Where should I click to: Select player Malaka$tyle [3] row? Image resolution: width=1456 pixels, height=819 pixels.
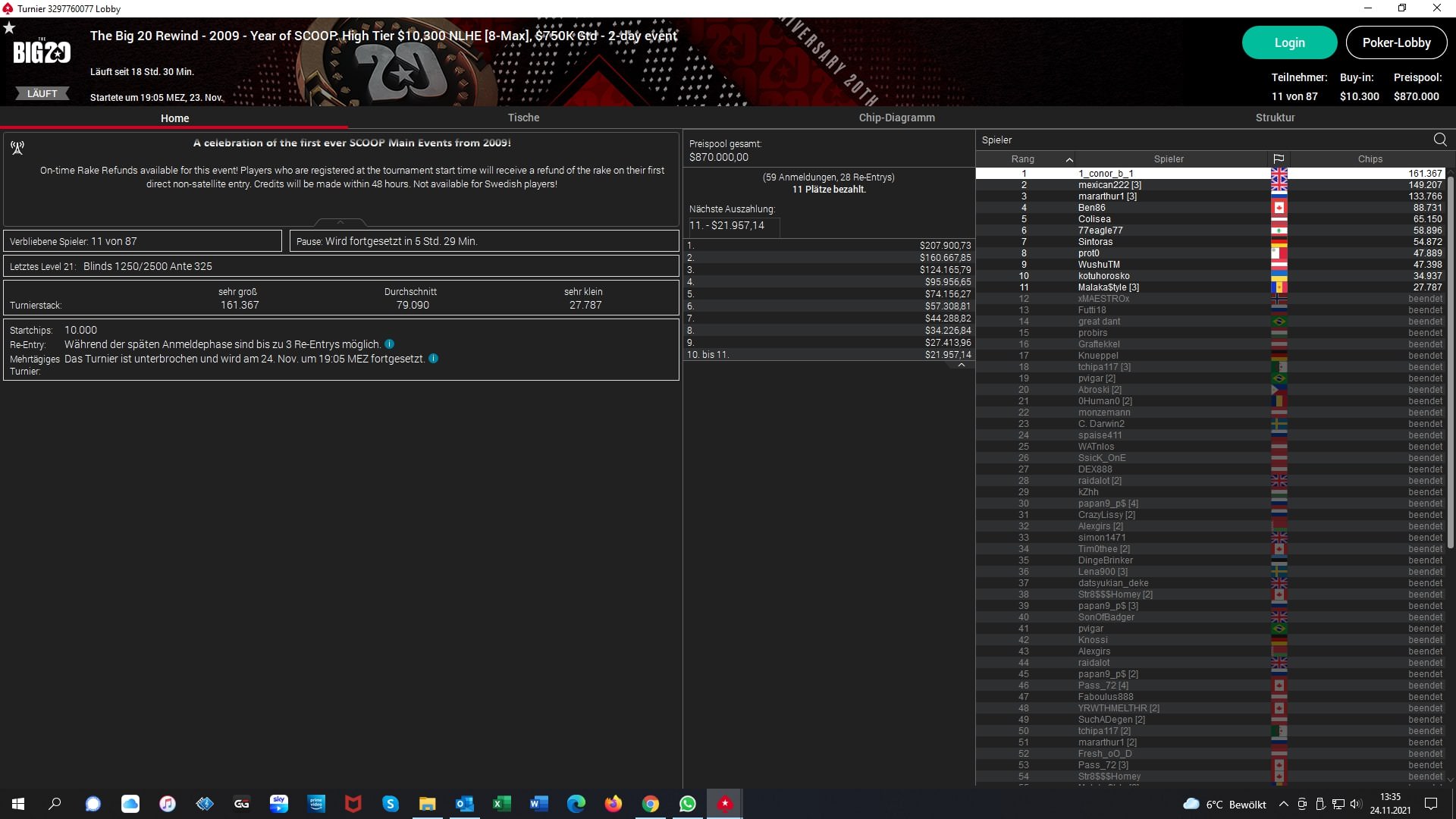click(x=1210, y=287)
